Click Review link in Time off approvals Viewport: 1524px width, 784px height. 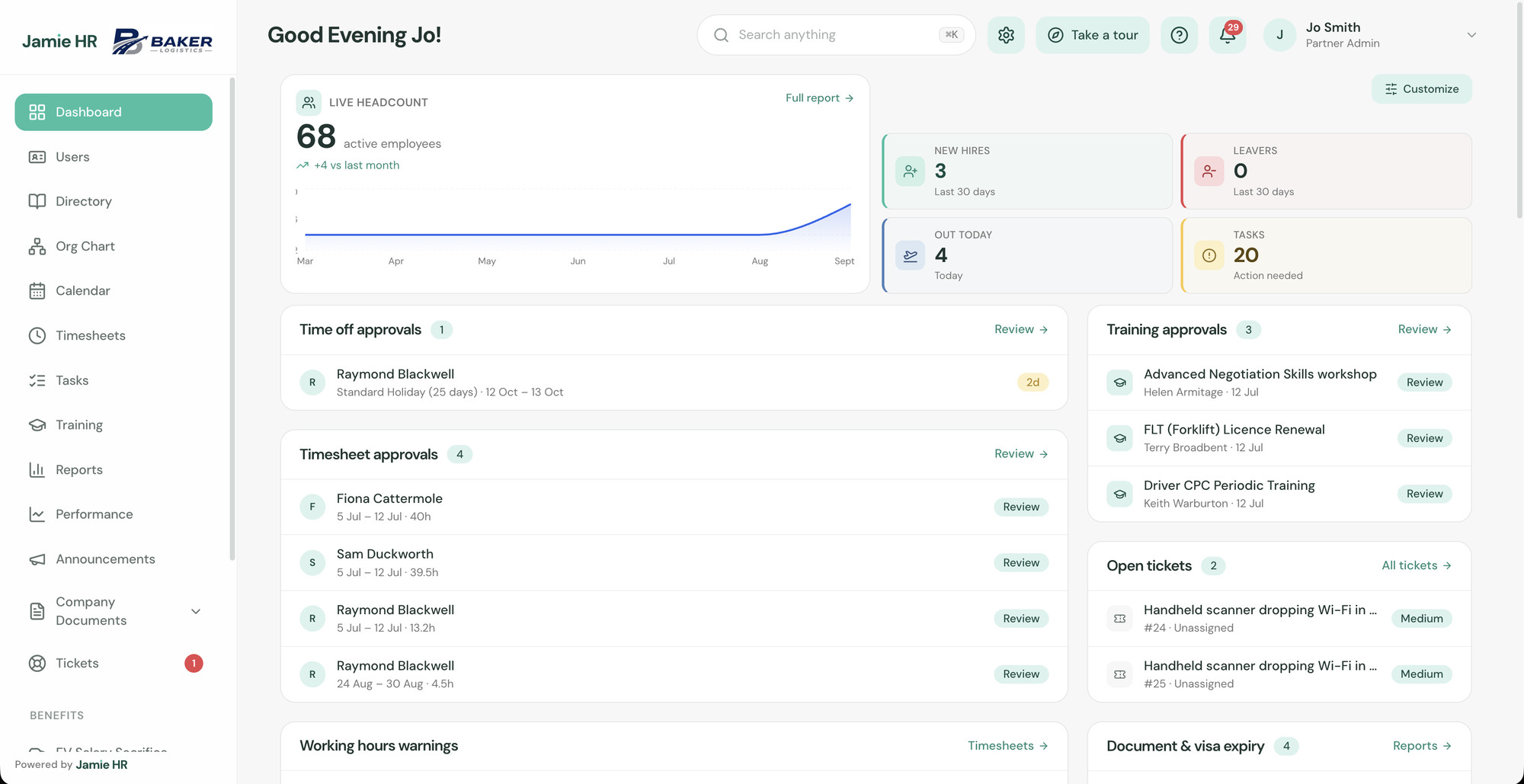click(x=1021, y=329)
